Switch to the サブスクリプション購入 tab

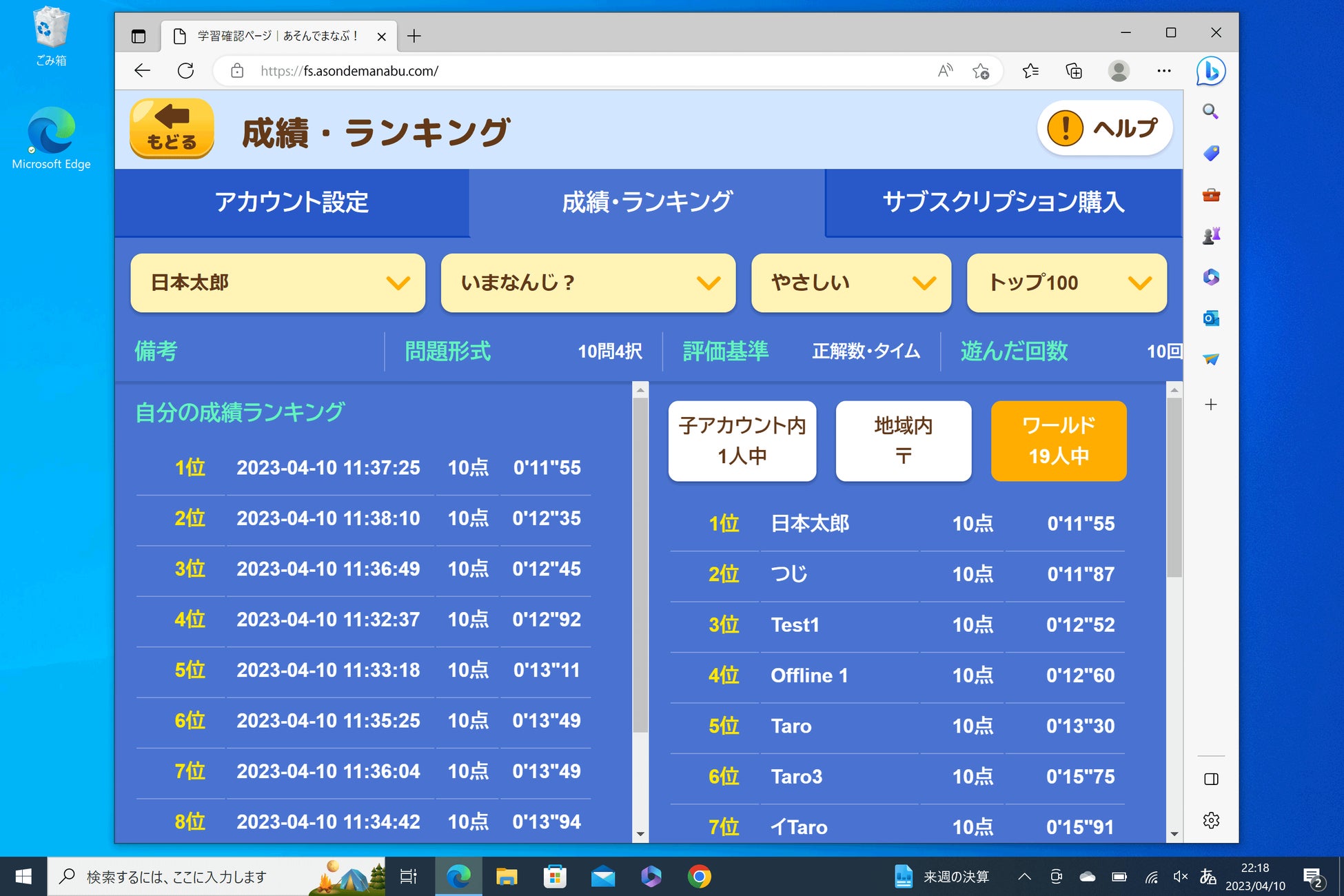pyautogui.click(x=1003, y=203)
